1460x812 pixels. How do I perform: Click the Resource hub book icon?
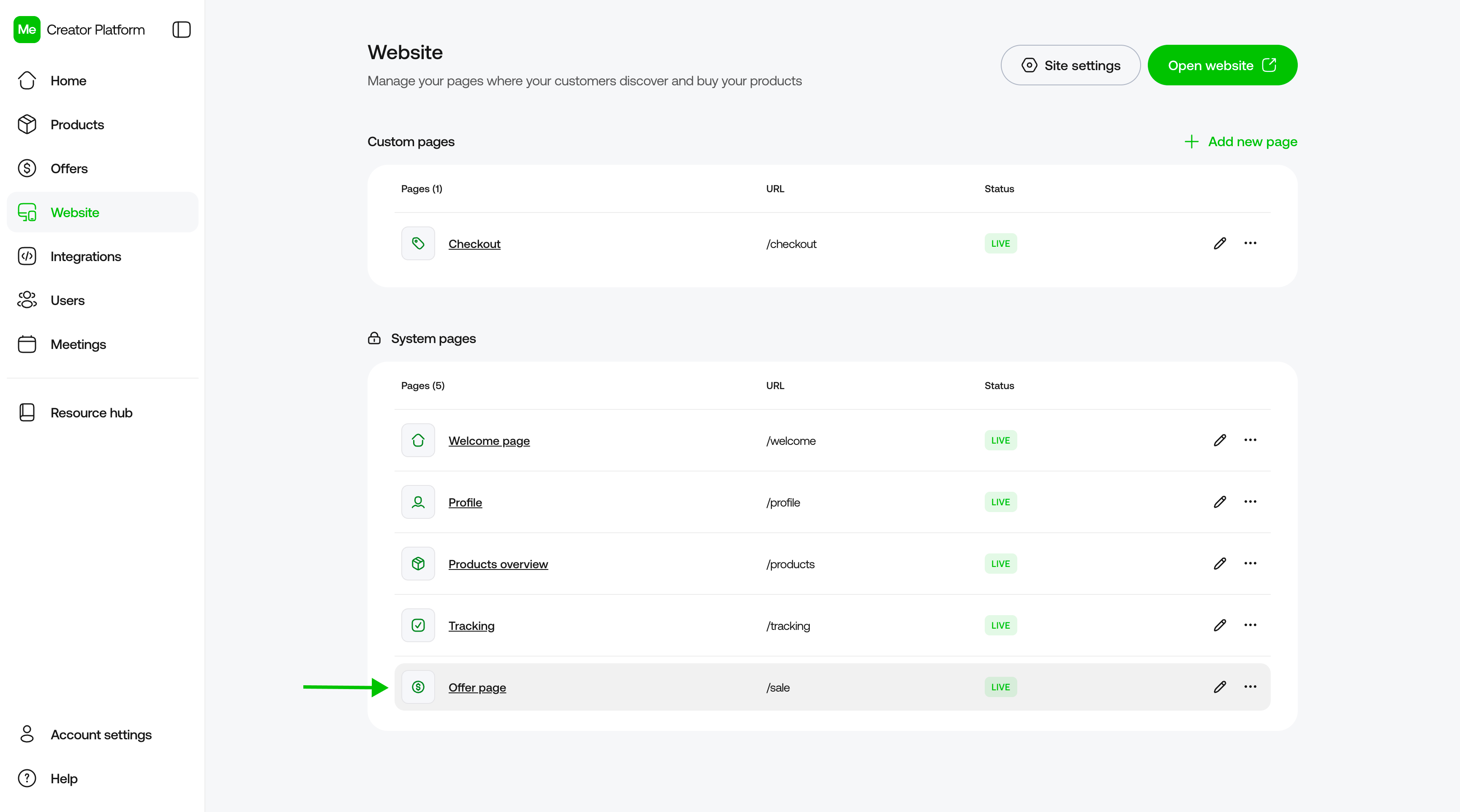(x=27, y=412)
